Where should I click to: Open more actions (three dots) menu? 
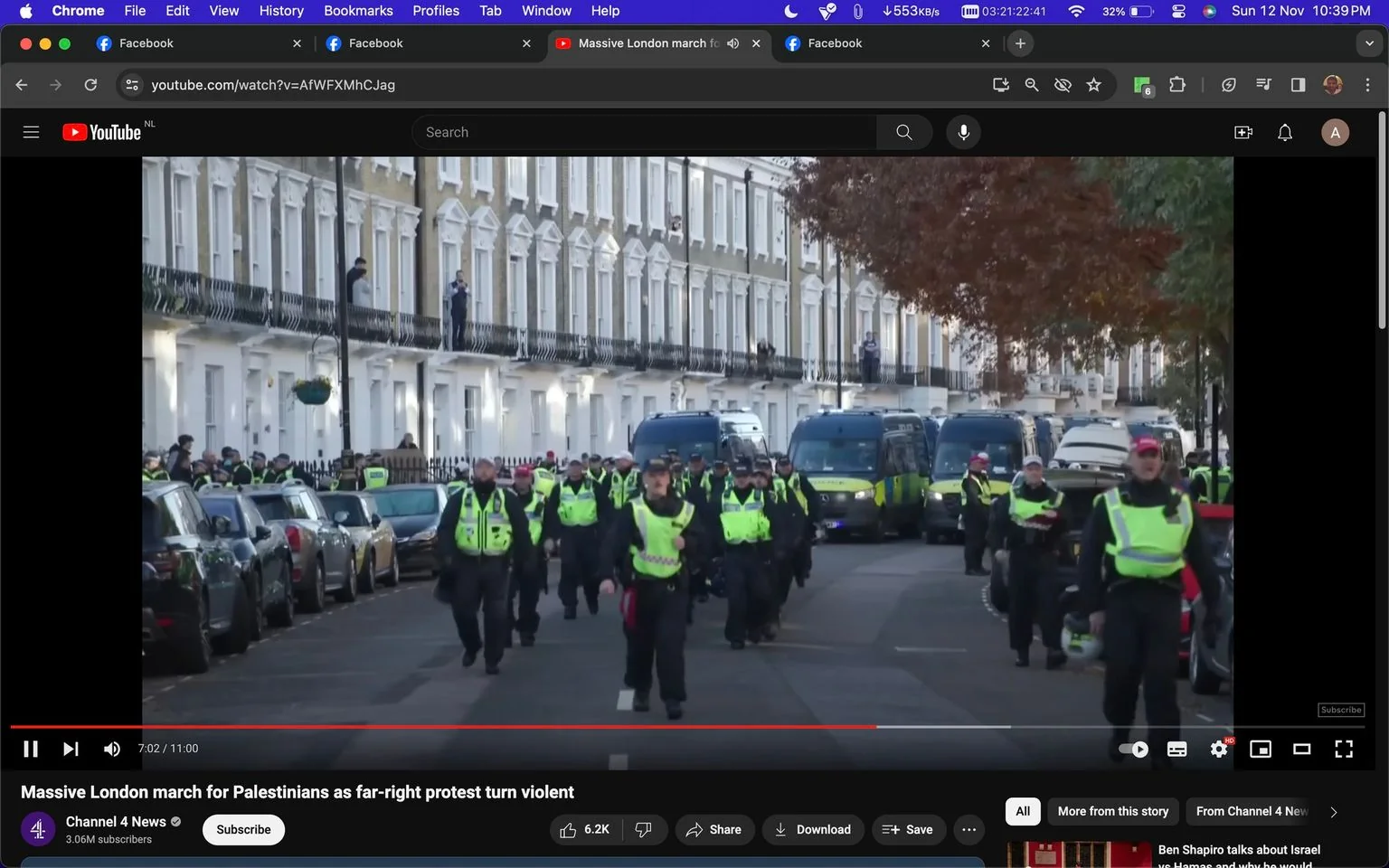coord(969,829)
